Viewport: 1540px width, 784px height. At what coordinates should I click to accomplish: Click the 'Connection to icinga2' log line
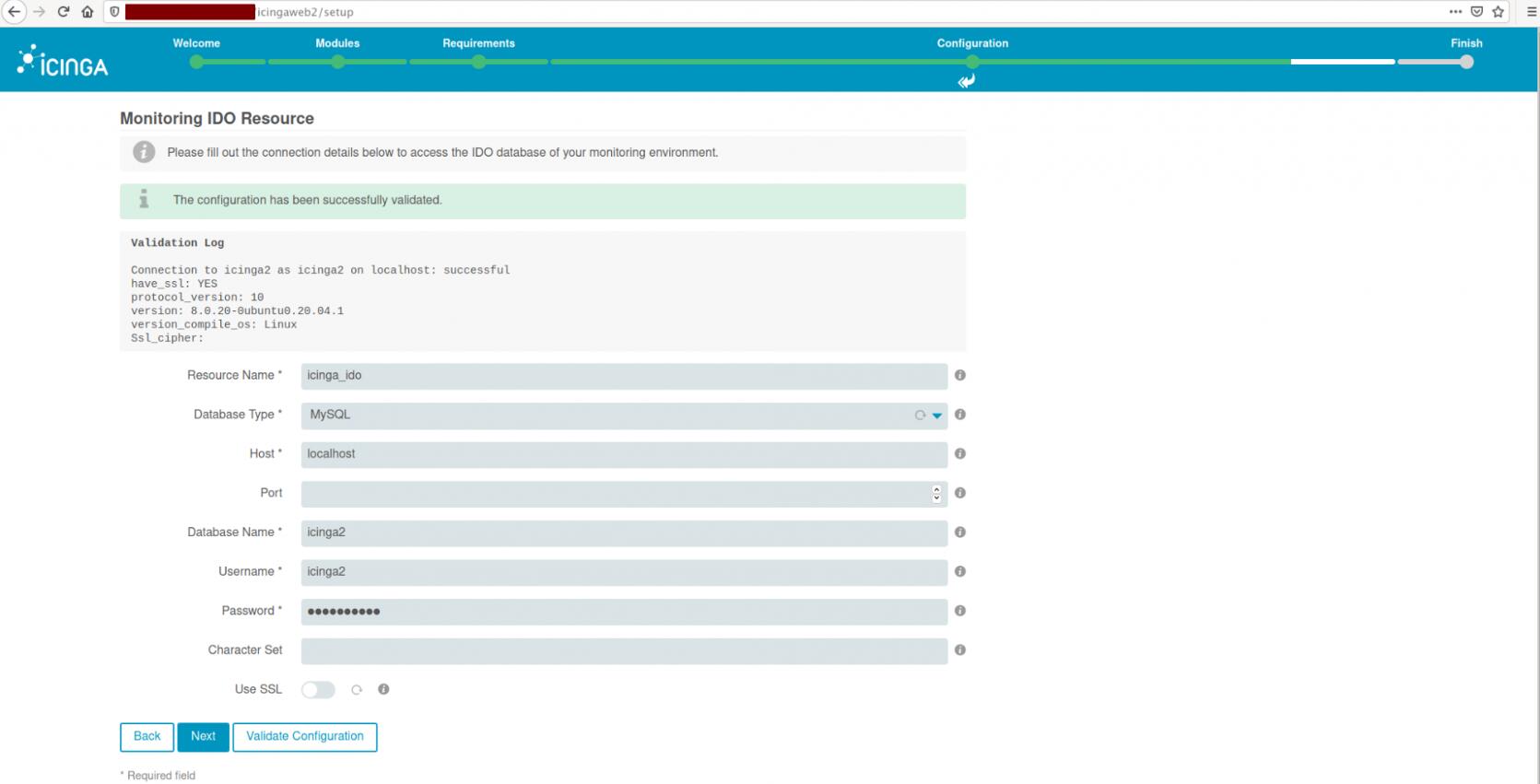(x=320, y=270)
